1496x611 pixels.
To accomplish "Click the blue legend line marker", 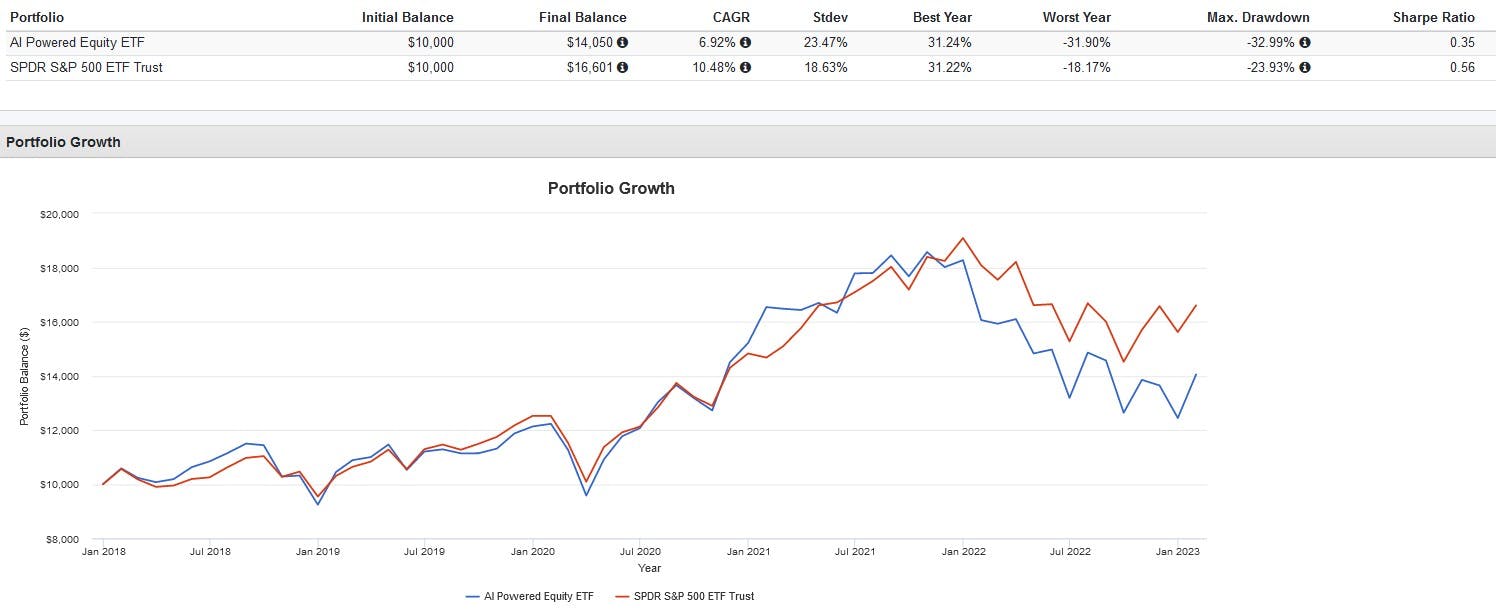I will (x=473, y=596).
